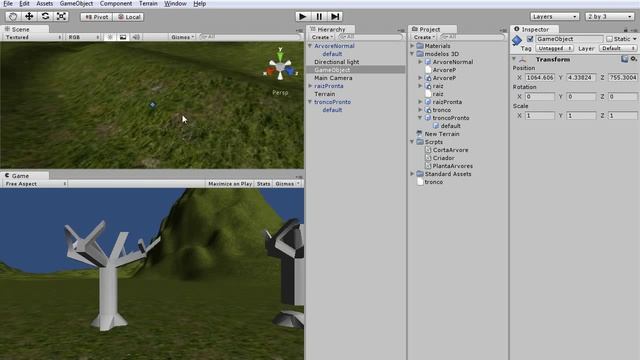Screen dimensions: 640x360
Task: Select the Hand tool
Action: tap(13, 16)
